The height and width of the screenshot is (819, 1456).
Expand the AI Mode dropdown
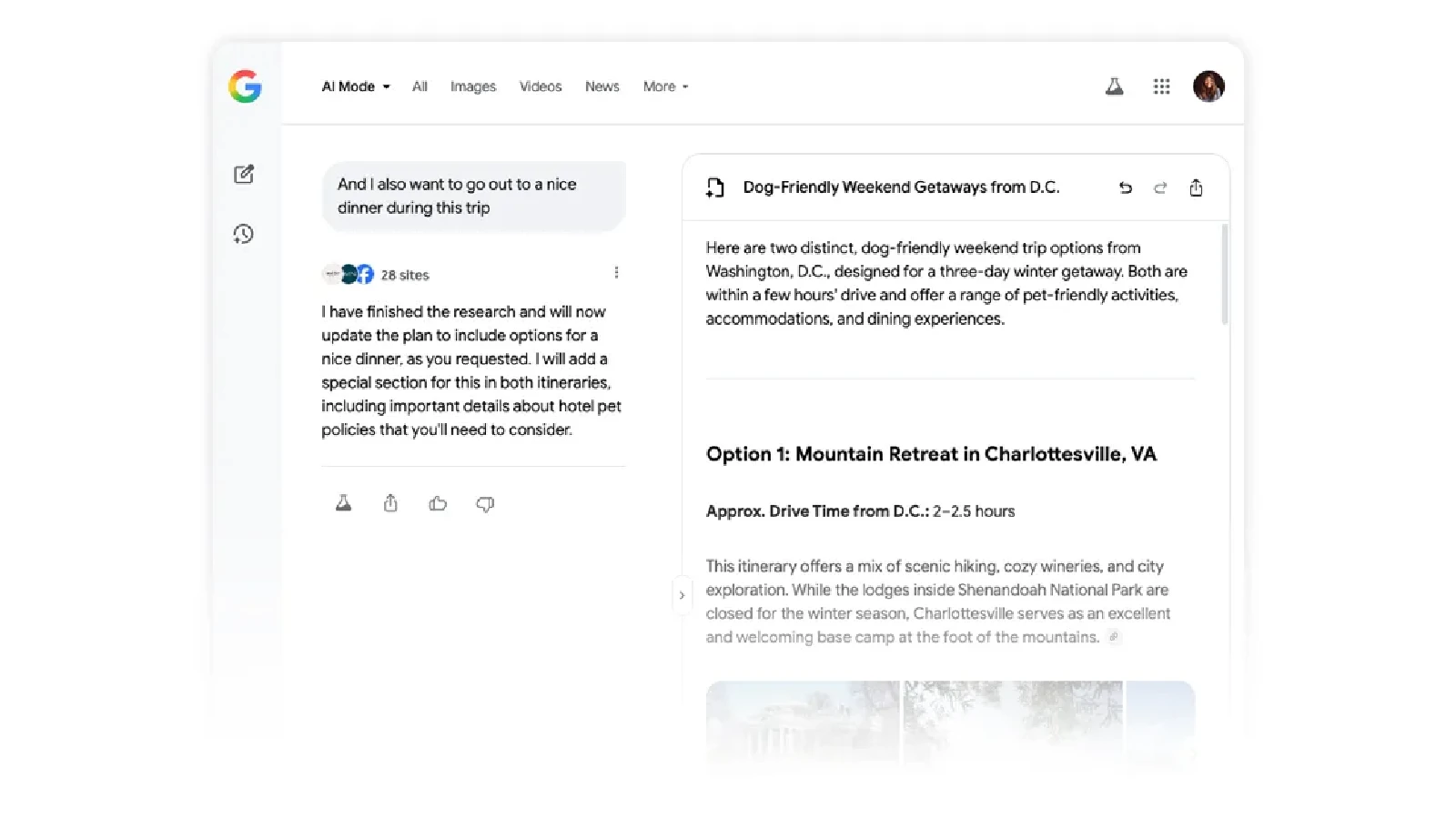tap(356, 86)
